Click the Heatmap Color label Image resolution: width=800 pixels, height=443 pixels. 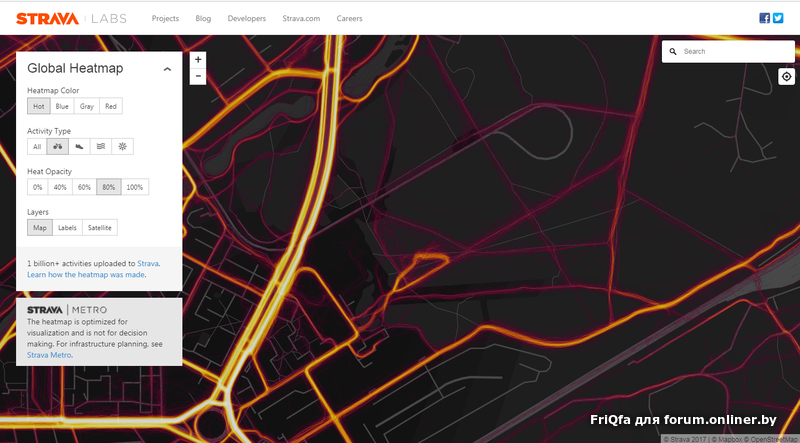53,90
